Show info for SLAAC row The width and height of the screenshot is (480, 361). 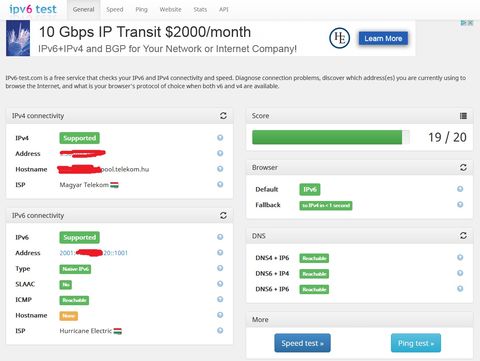[x=220, y=284]
